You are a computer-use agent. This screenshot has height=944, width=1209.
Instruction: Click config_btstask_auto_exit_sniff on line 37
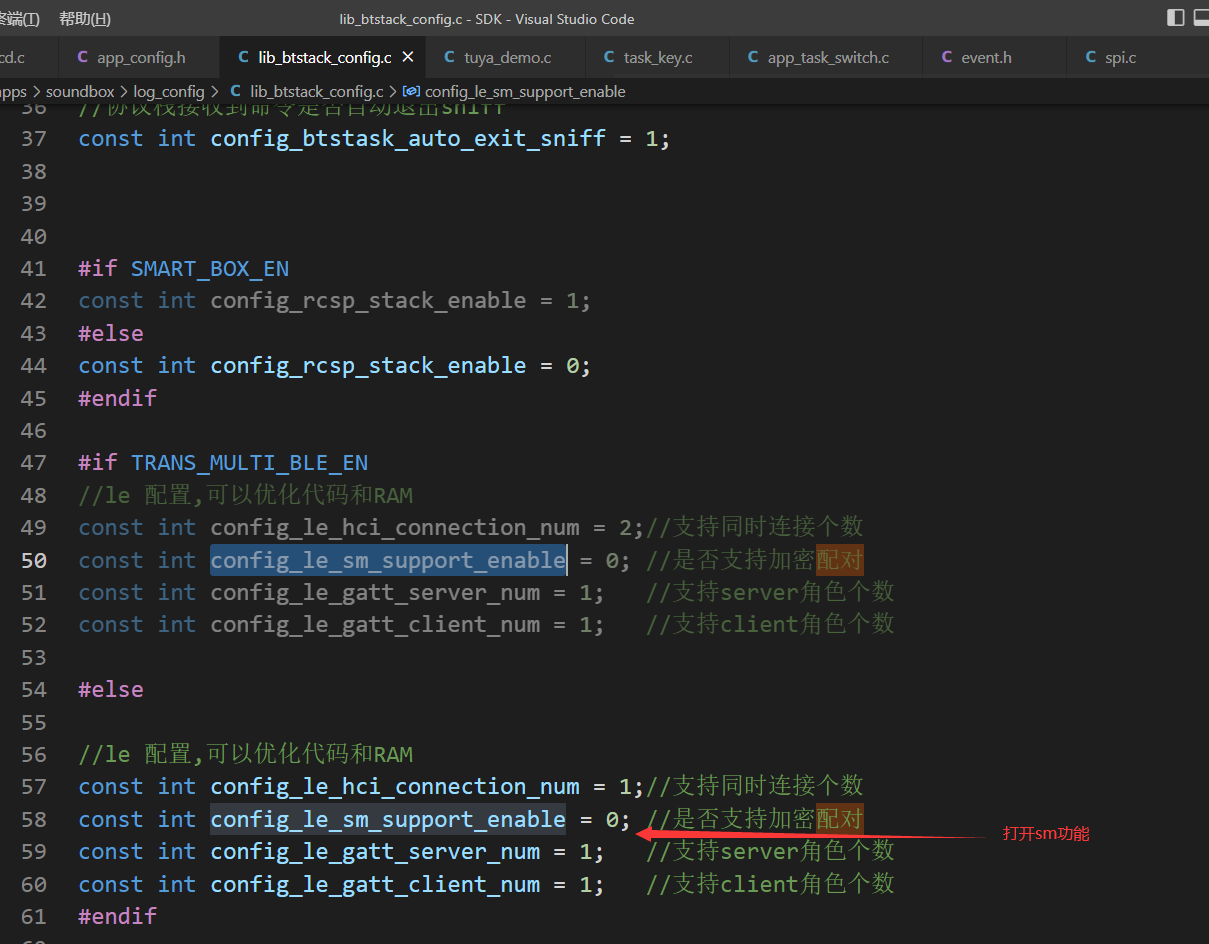click(408, 138)
